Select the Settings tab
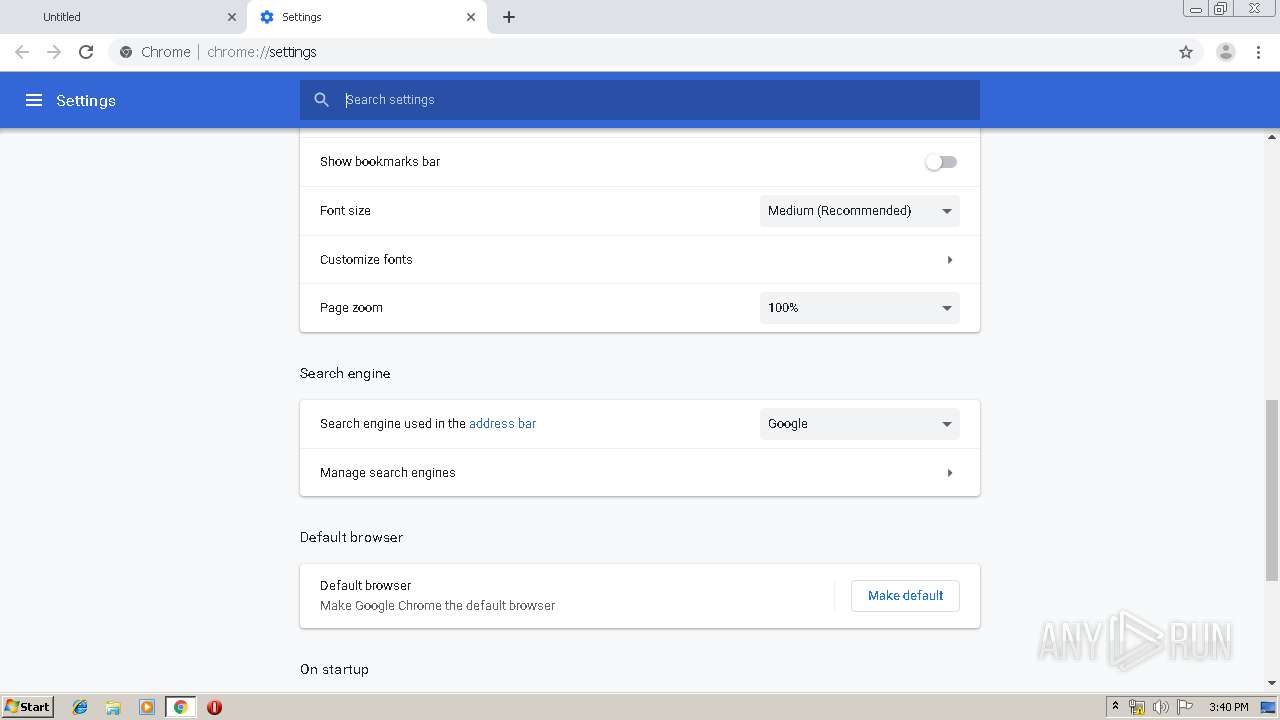Screen dimensions: 1280x720 click(x=368, y=17)
